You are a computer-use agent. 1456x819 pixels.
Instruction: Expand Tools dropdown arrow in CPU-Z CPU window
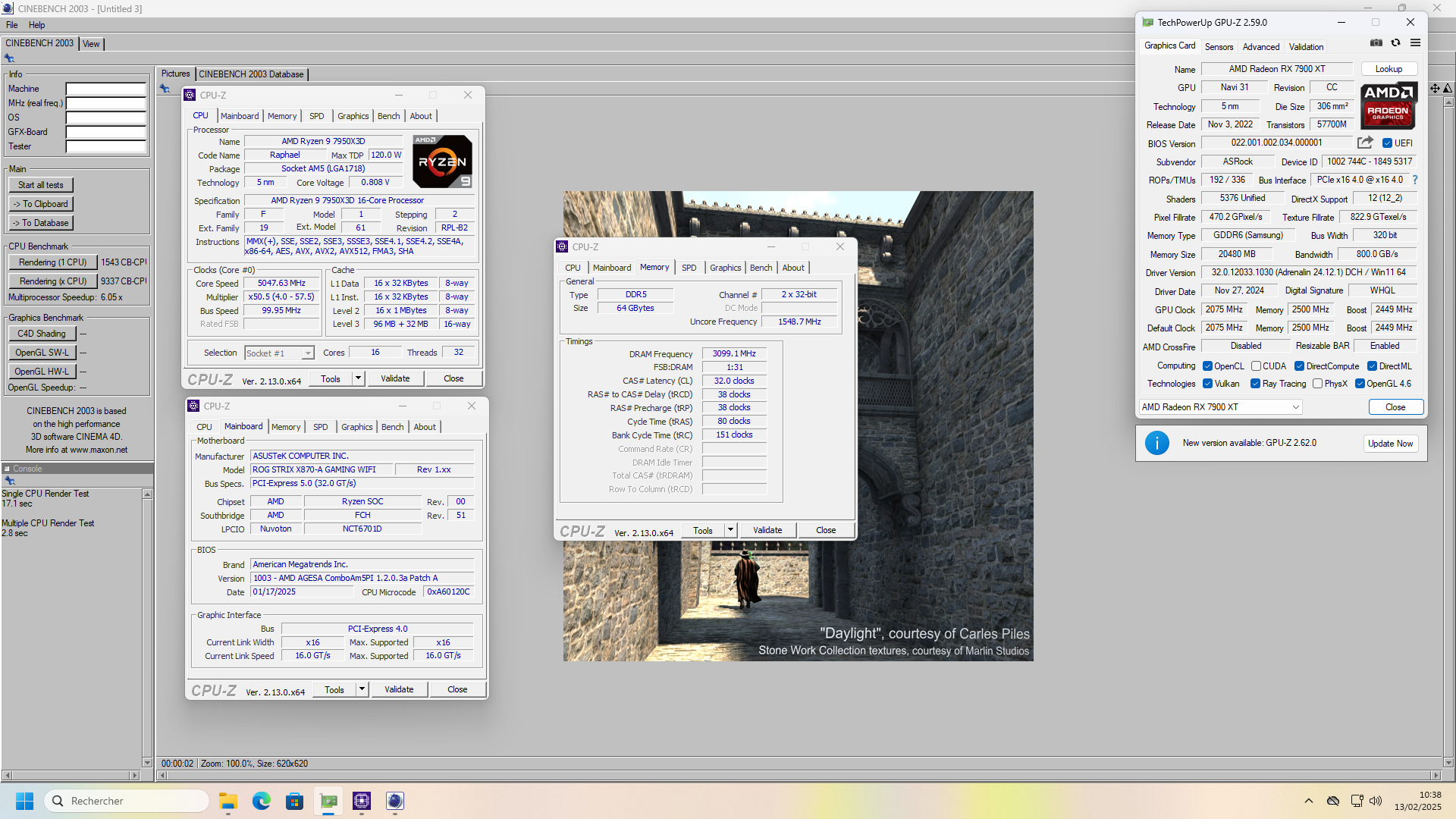358,378
